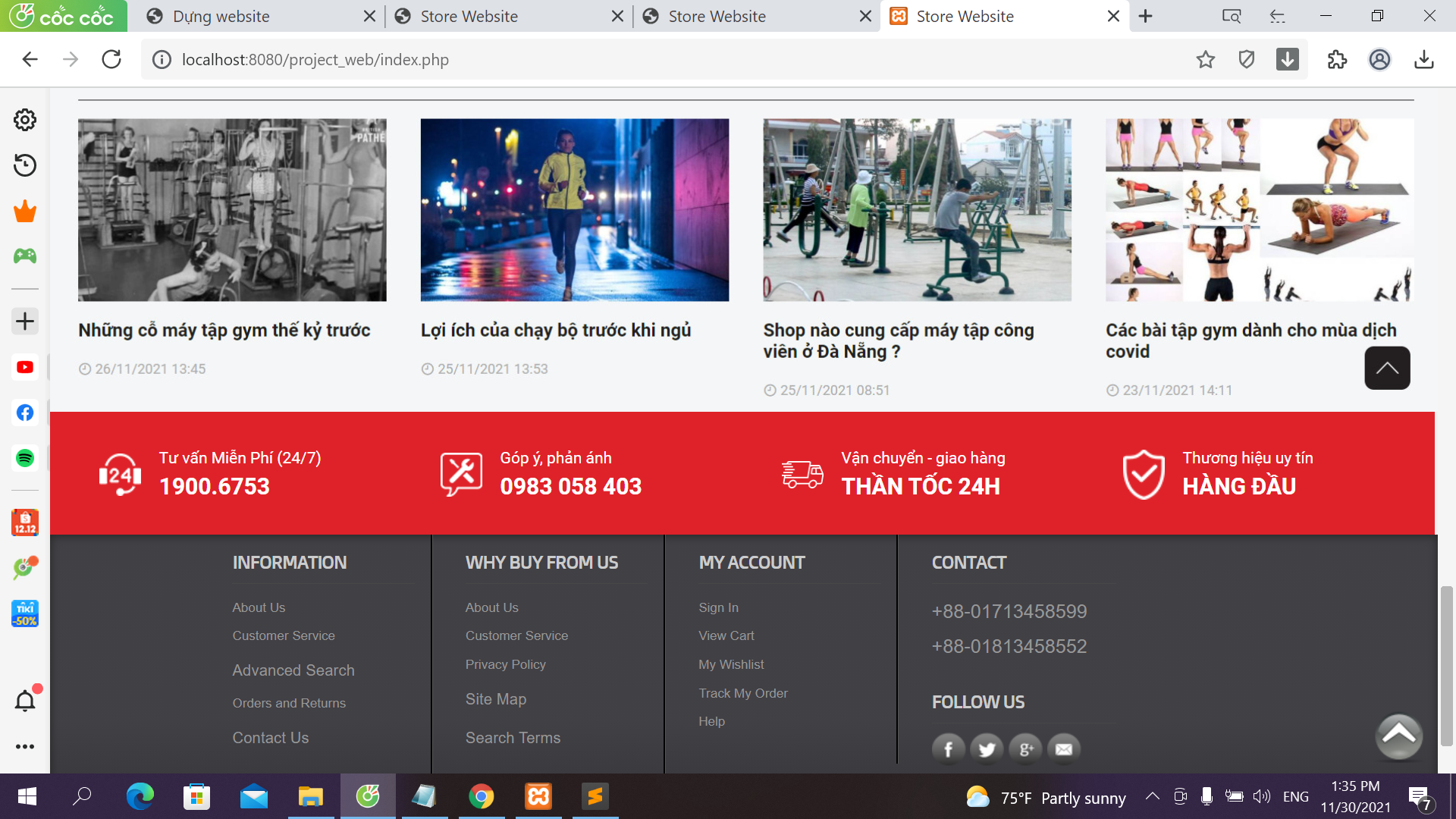This screenshot has width=1456, height=819.
Task: Open the Privacy Policy footer link
Action: click(505, 664)
